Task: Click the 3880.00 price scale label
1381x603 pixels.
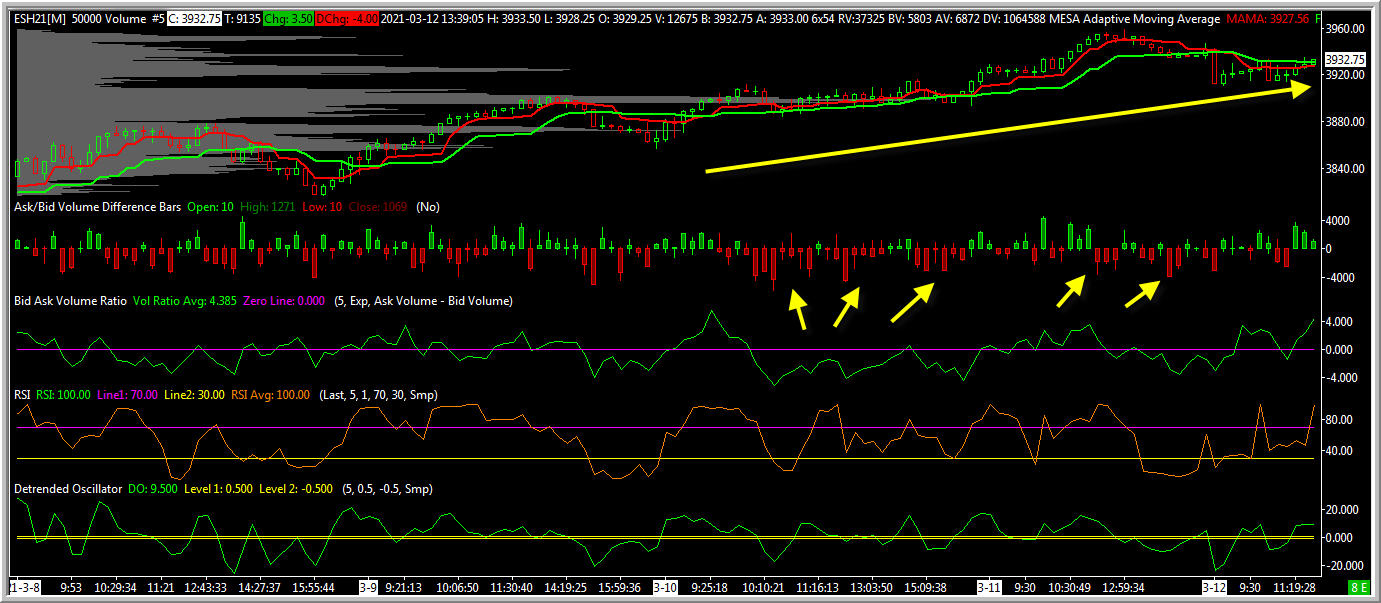Action: coord(1345,122)
